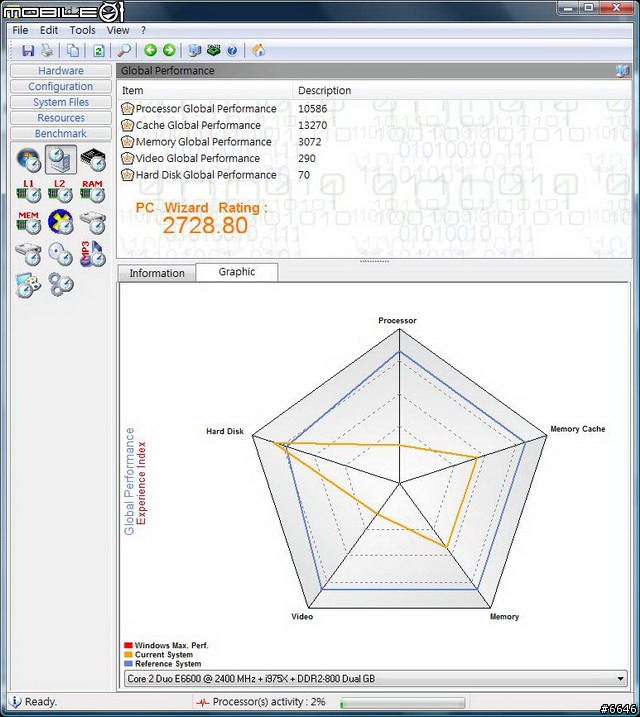Run the L1 cache benchmark
The height and width of the screenshot is (717, 640).
pyautogui.click(x=29, y=191)
